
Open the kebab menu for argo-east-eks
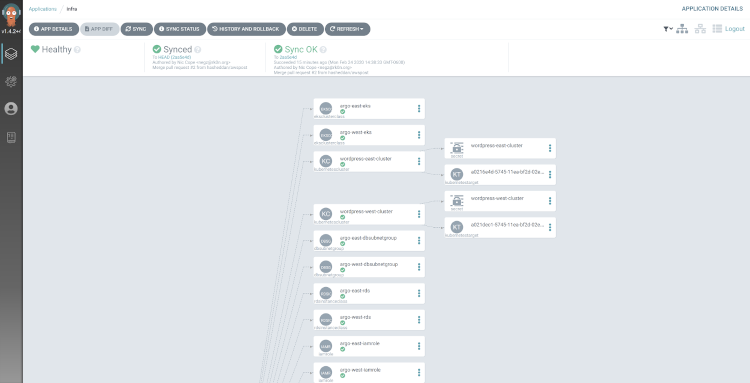click(x=419, y=109)
